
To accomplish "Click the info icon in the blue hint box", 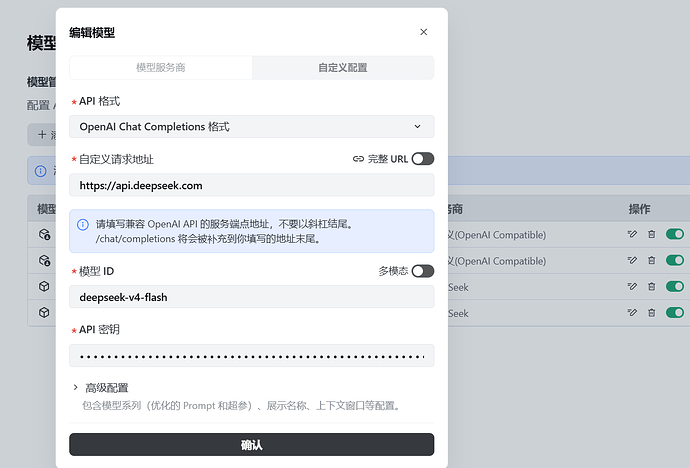I will 83,224.
